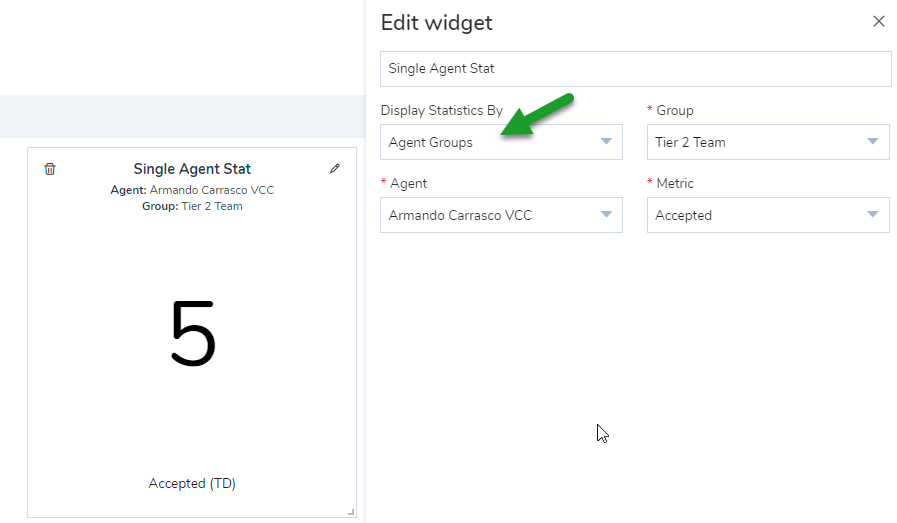Edit widget with the pencil icon

335,168
